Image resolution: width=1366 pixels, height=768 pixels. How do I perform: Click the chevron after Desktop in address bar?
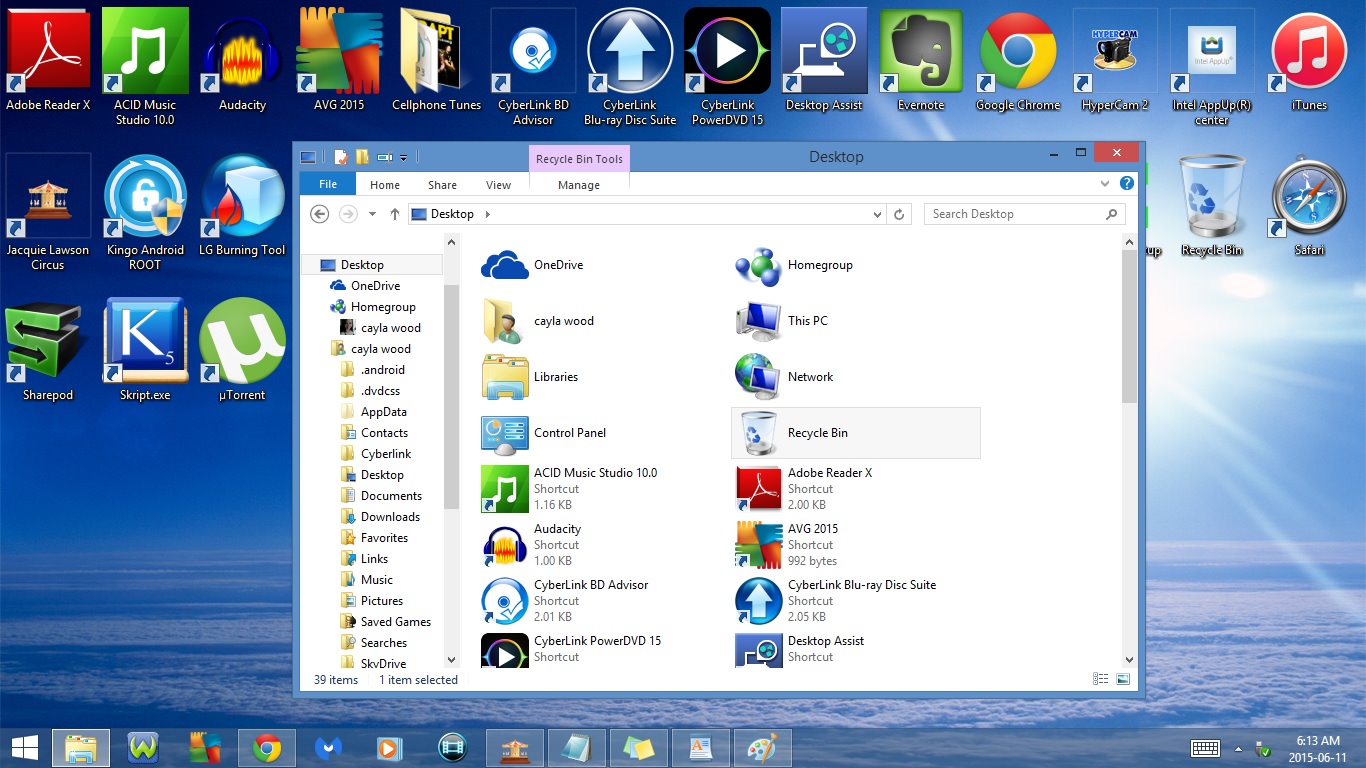tap(487, 214)
